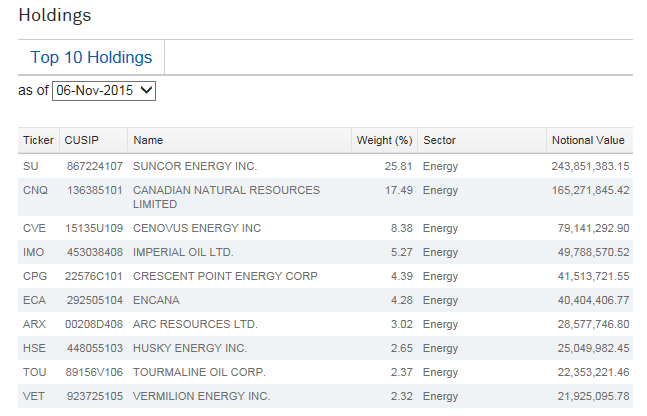Click the weight value 2.65
The image size is (647, 416).
click(402, 348)
